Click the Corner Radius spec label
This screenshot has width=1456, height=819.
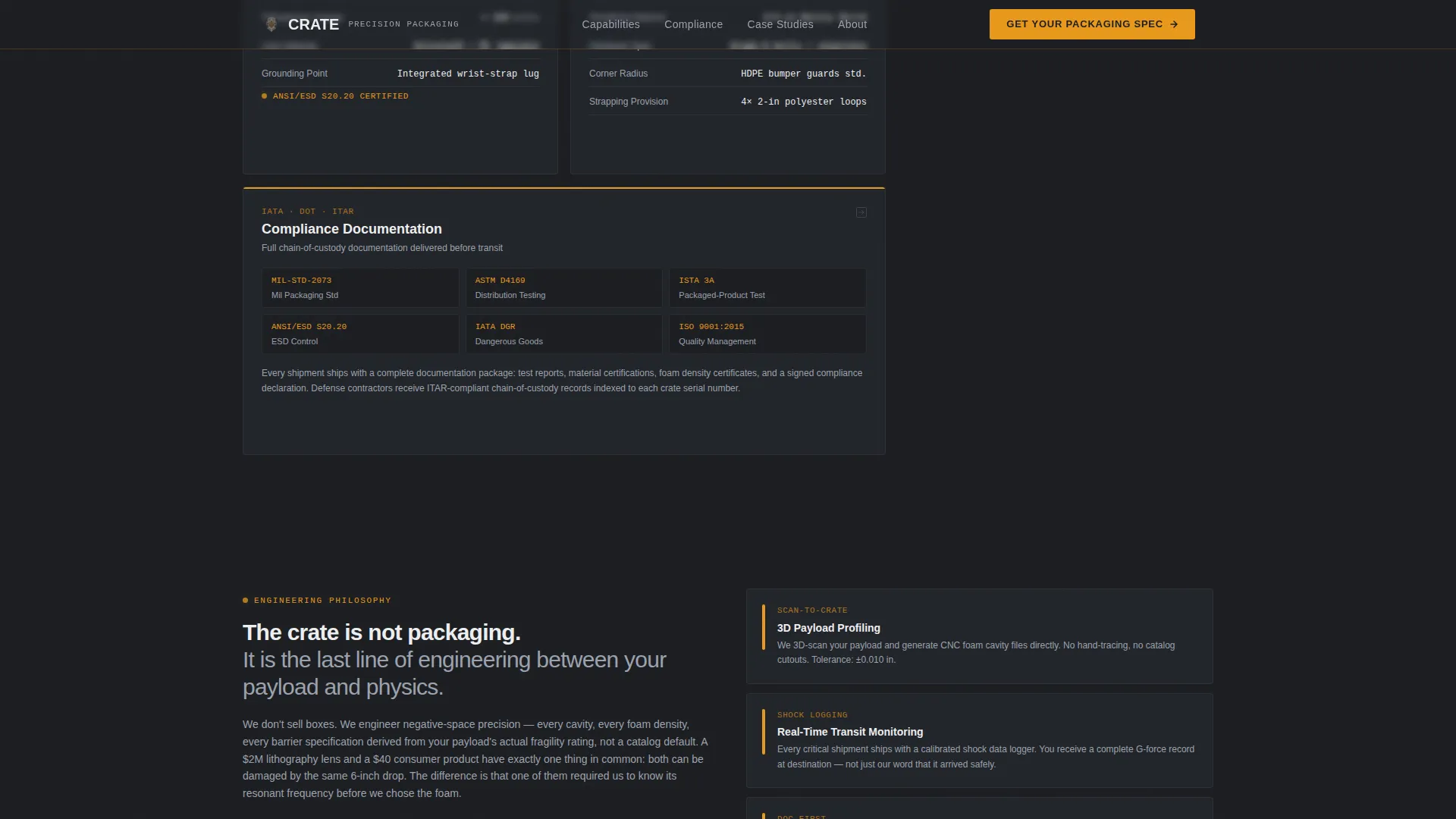[618, 74]
